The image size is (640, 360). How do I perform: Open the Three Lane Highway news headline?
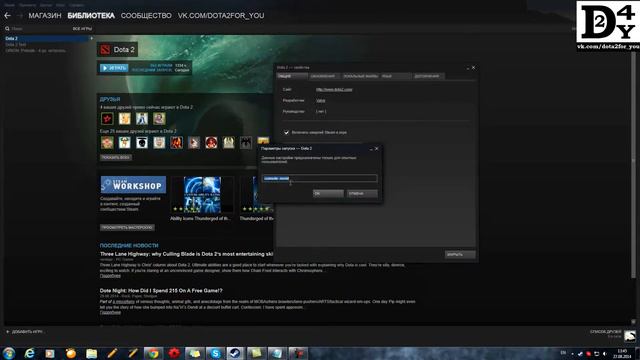(x=187, y=254)
